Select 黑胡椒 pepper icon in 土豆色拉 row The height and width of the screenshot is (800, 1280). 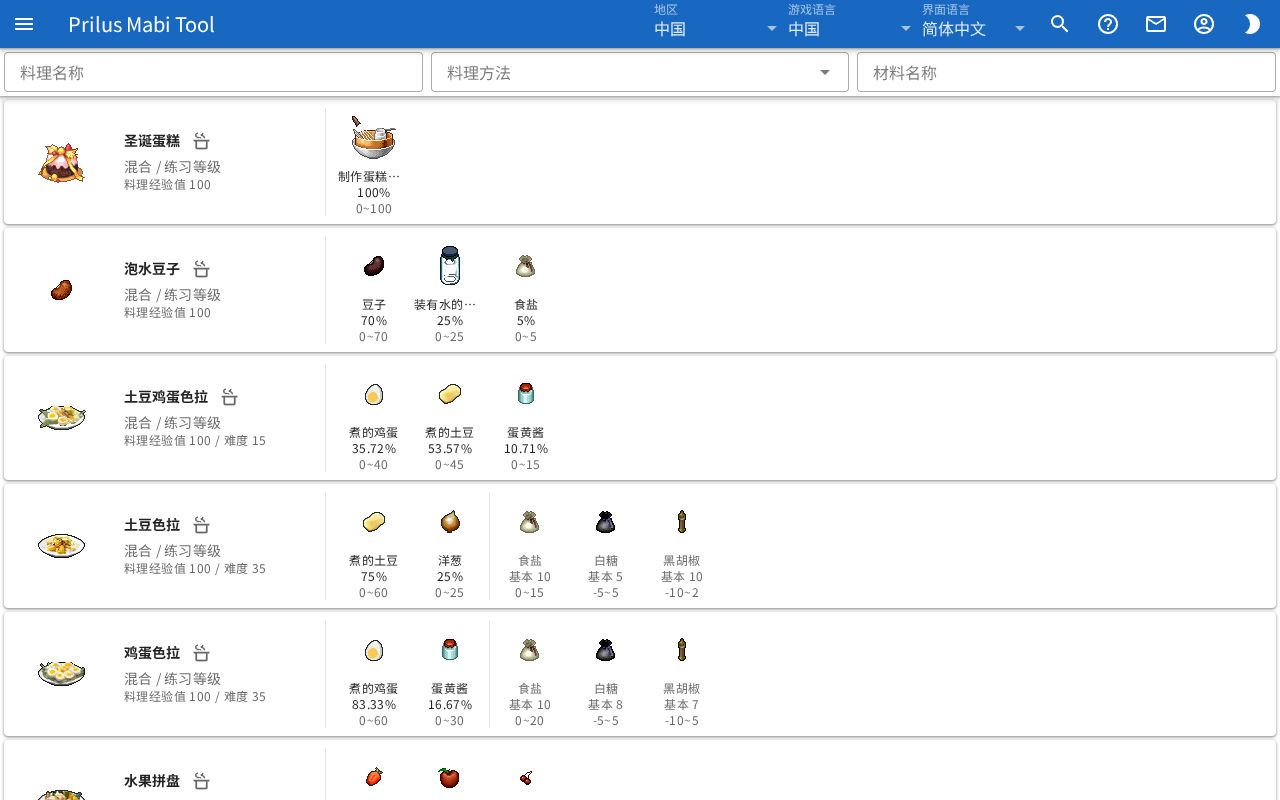(x=682, y=522)
